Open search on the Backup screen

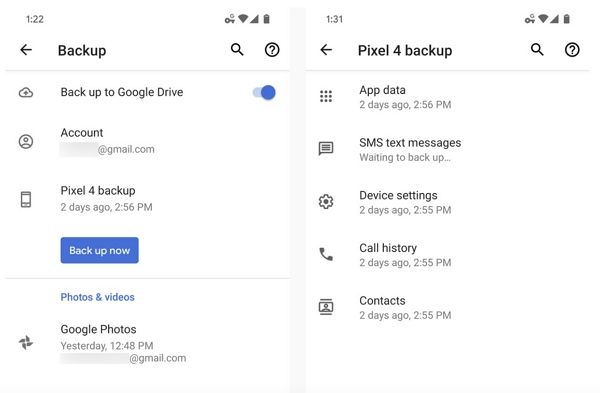[237, 50]
